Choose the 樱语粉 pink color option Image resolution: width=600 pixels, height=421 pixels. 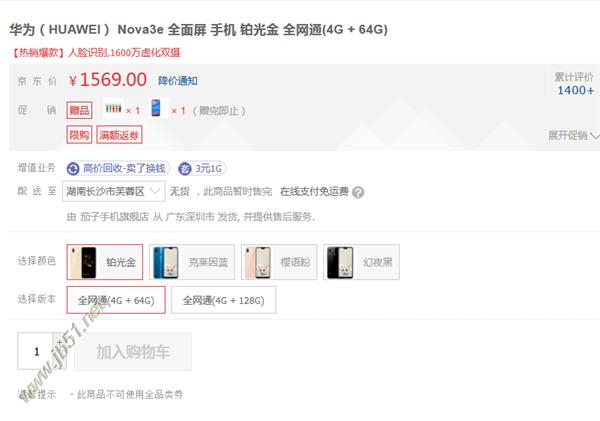pos(279,262)
